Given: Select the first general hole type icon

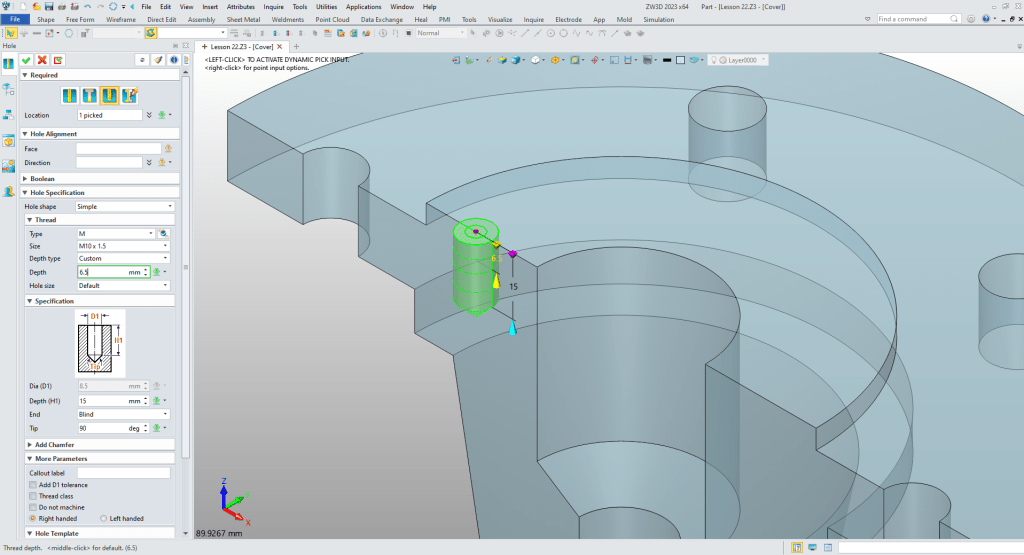Looking at the screenshot, I should tap(69, 96).
